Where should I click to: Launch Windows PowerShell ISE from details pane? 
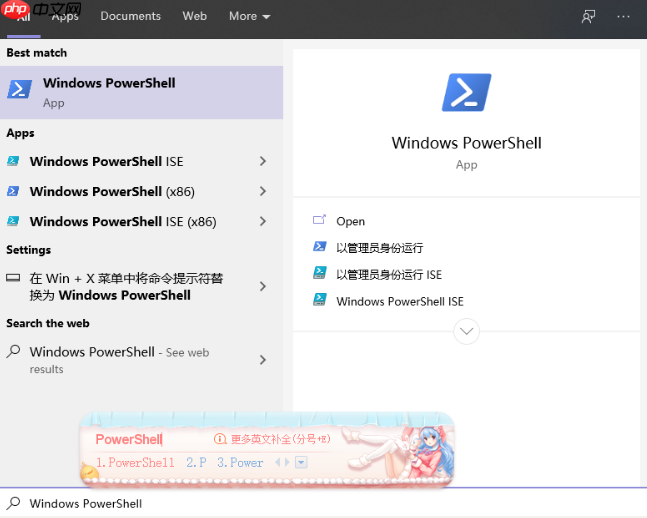400,302
